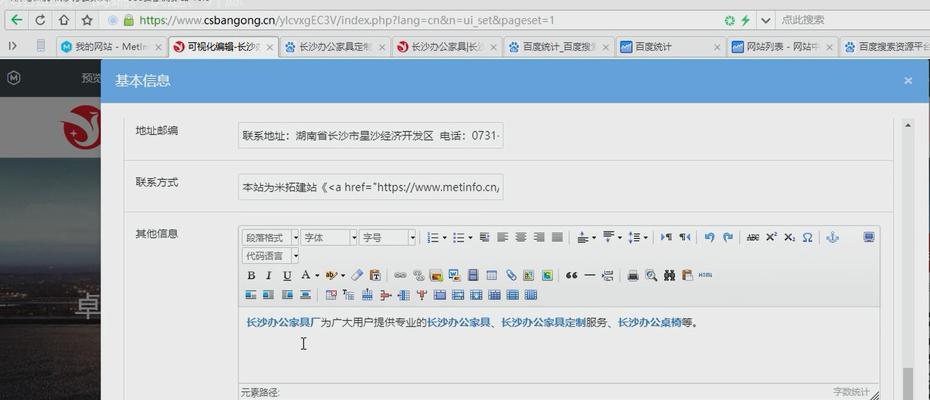930x400 pixels.
Task: Expand font color picker arrow
Action: pyautogui.click(x=317, y=275)
